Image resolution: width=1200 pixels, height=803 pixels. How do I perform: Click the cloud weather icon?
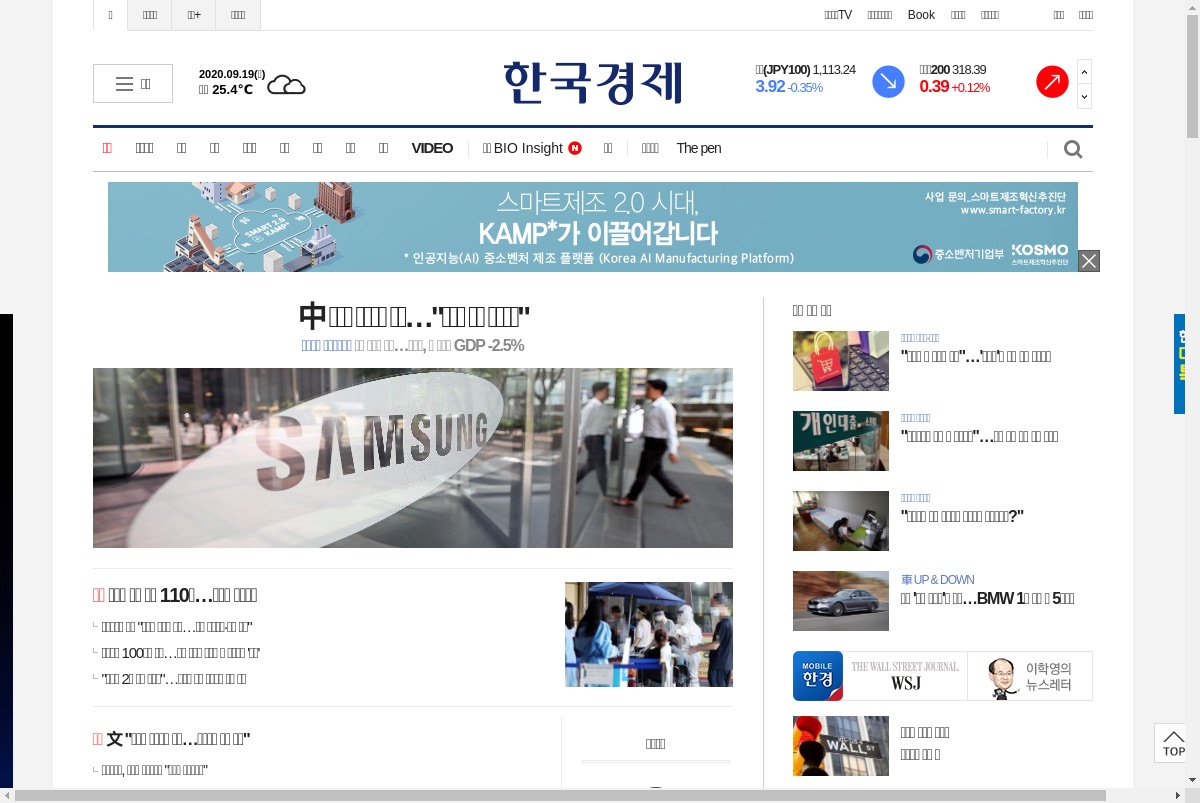coord(286,85)
